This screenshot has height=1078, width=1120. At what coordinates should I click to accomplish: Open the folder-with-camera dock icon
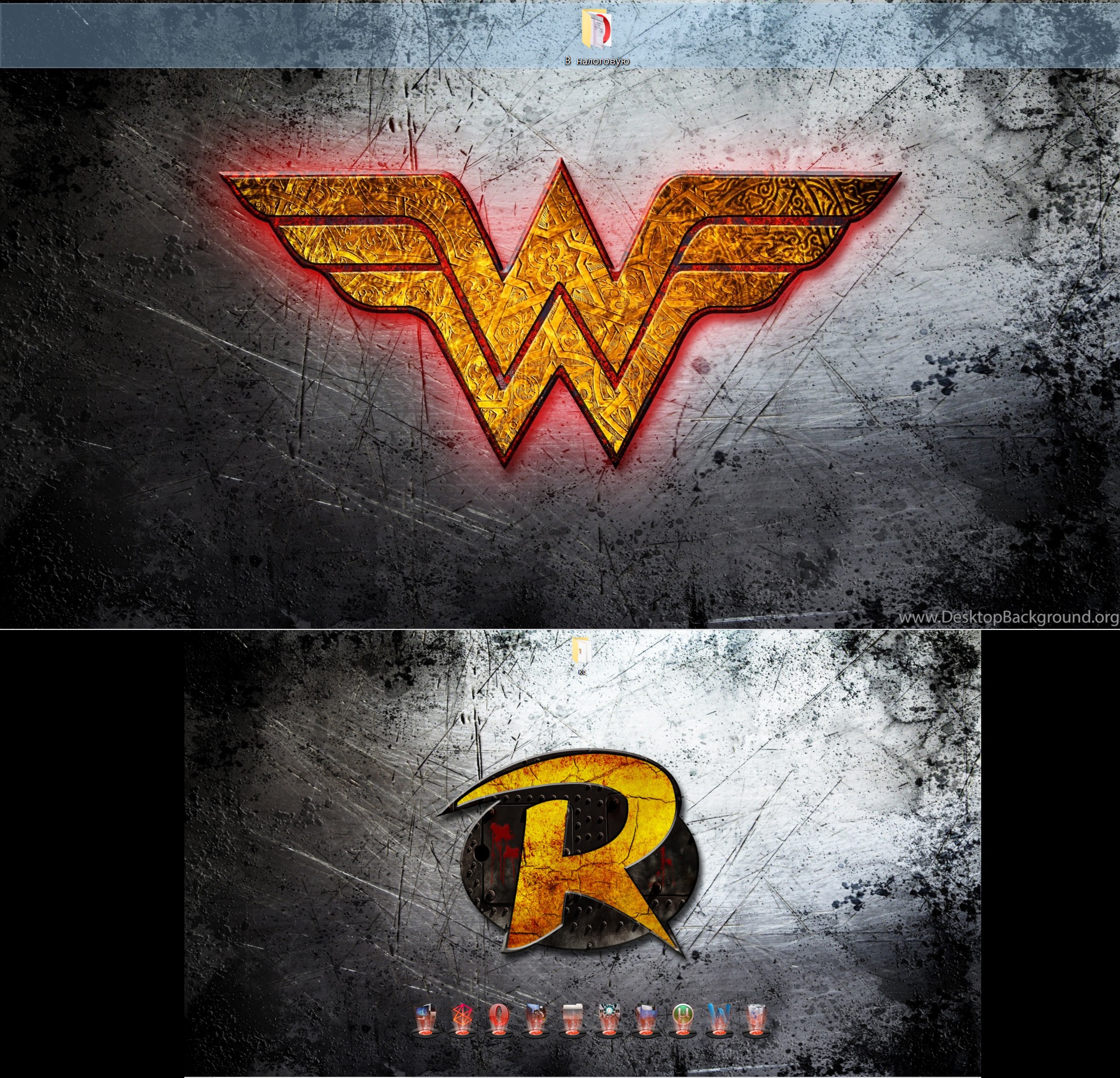pyautogui.click(x=534, y=1020)
